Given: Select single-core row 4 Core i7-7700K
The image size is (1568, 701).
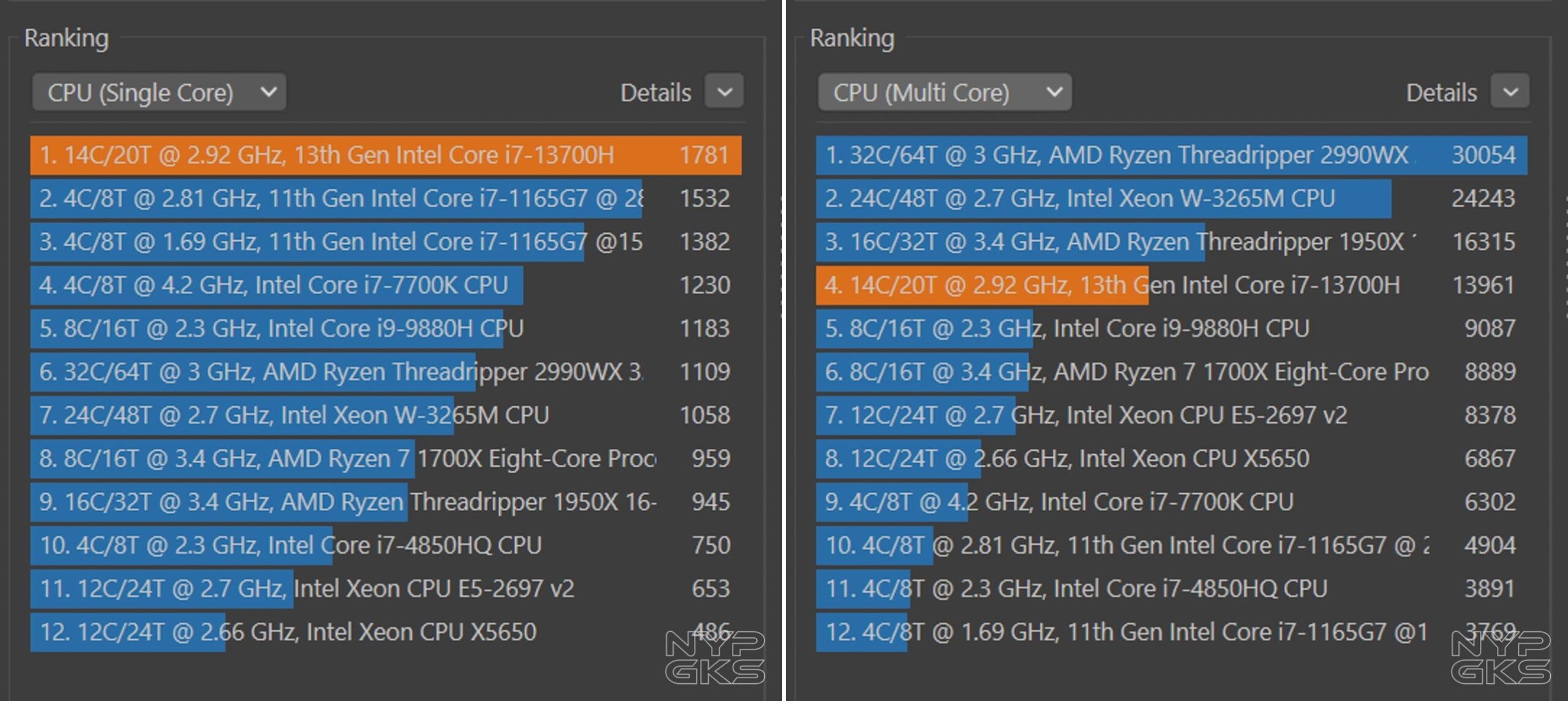Looking at the screenshot, I should point(386,286).
